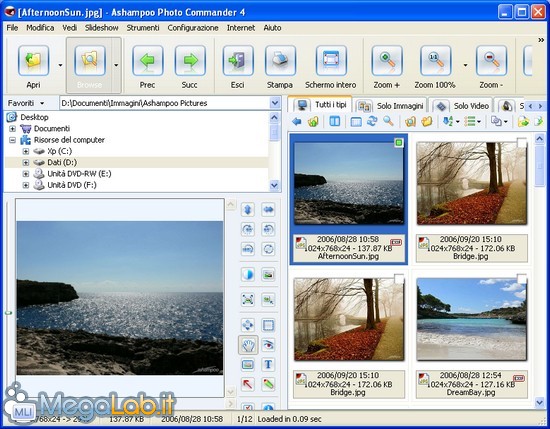This screenshot has height=429, width=550.
Task: Refresh the thumbnail list
Action: (372, 122)
